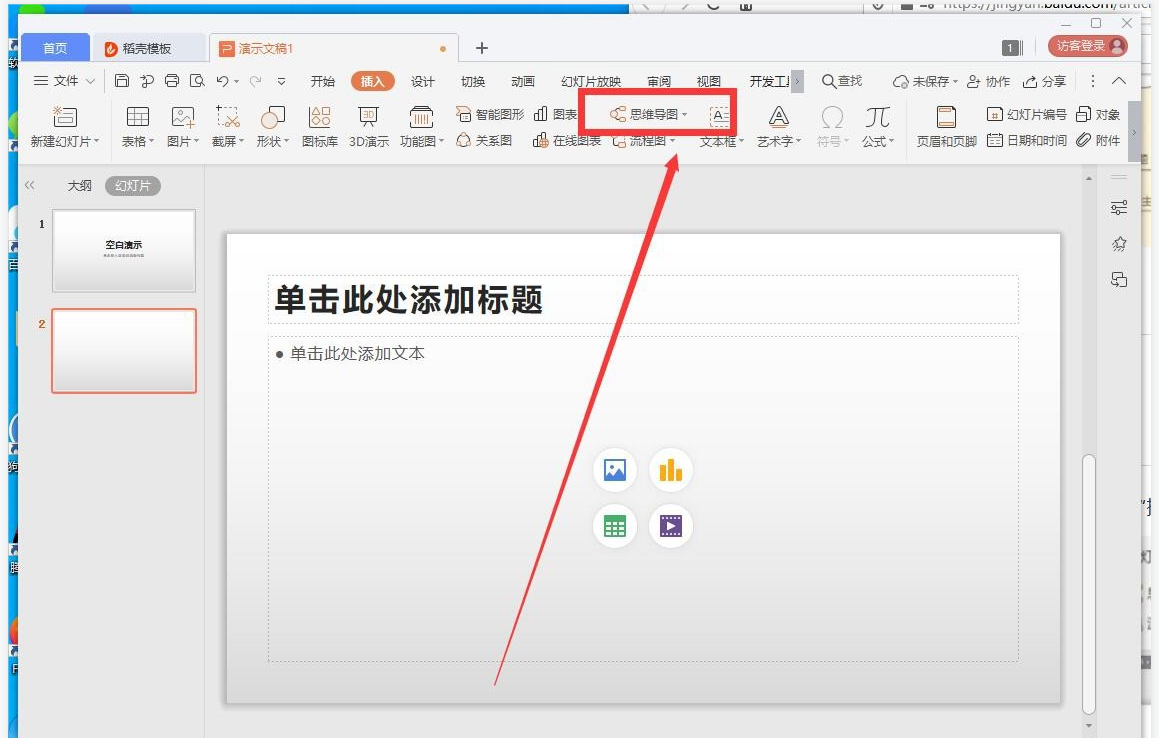The width and height of the screenshot is (1159, 738).
Task: Switch the side panel to 大纲 view
Action: [79, 186]
